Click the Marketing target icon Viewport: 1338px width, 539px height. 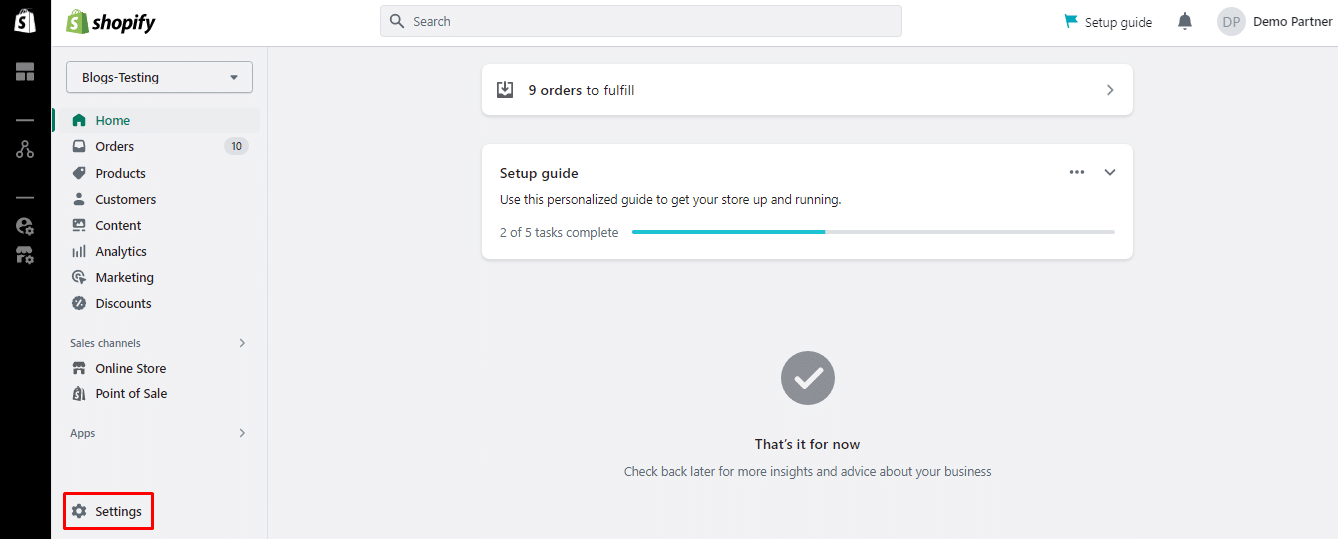click(x=79, y=278)
